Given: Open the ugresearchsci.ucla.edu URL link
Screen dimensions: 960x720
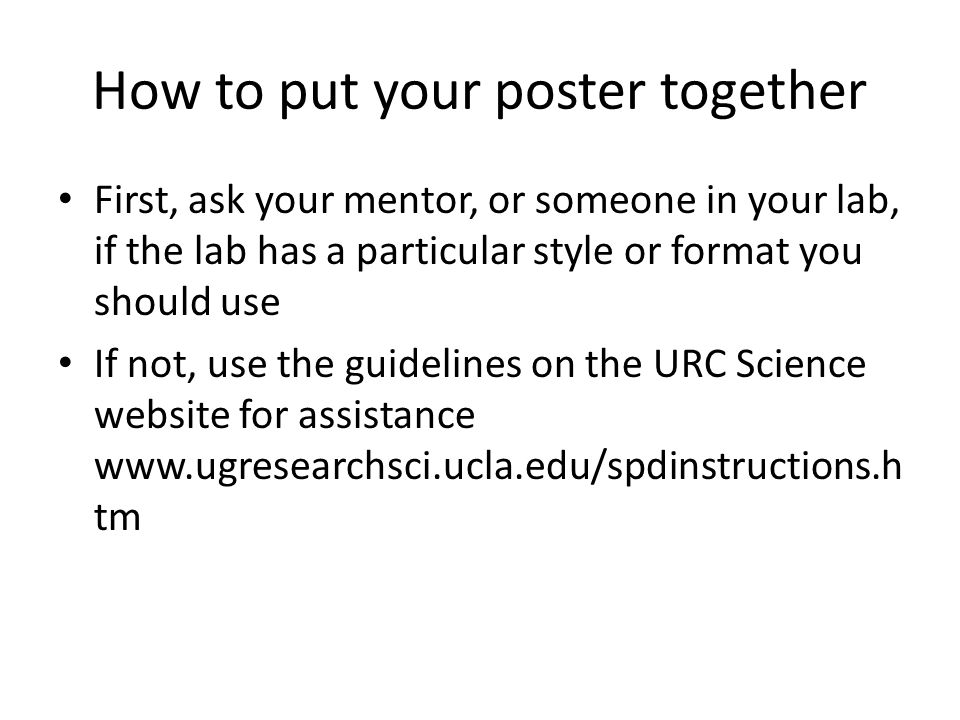Looking at the screenshot, I should coord(498,490).
